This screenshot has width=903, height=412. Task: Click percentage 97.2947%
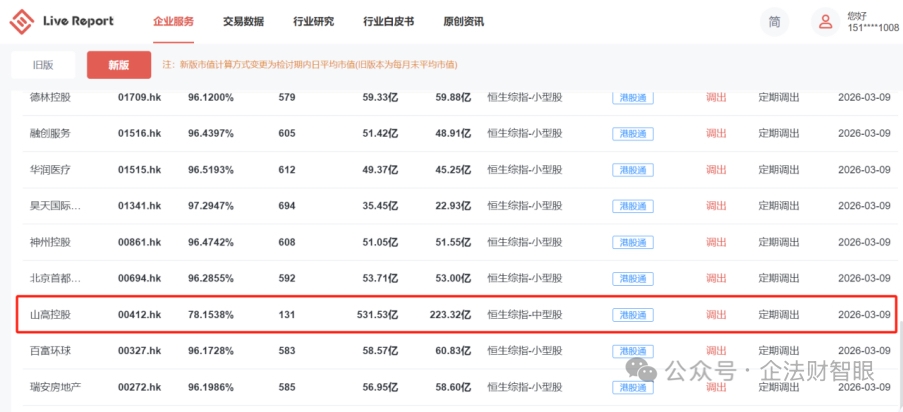point(211,206)
